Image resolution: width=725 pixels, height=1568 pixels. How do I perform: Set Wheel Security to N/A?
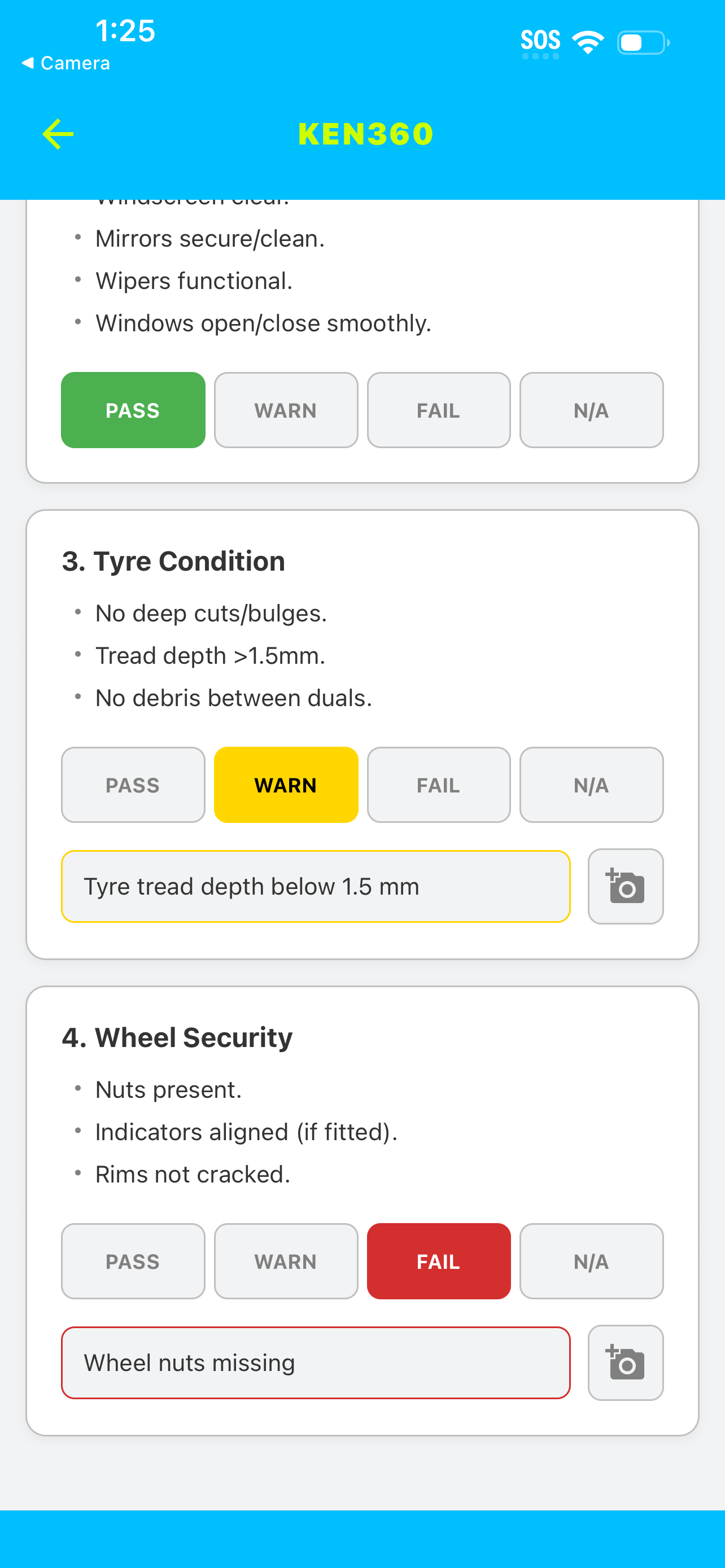591,1261
